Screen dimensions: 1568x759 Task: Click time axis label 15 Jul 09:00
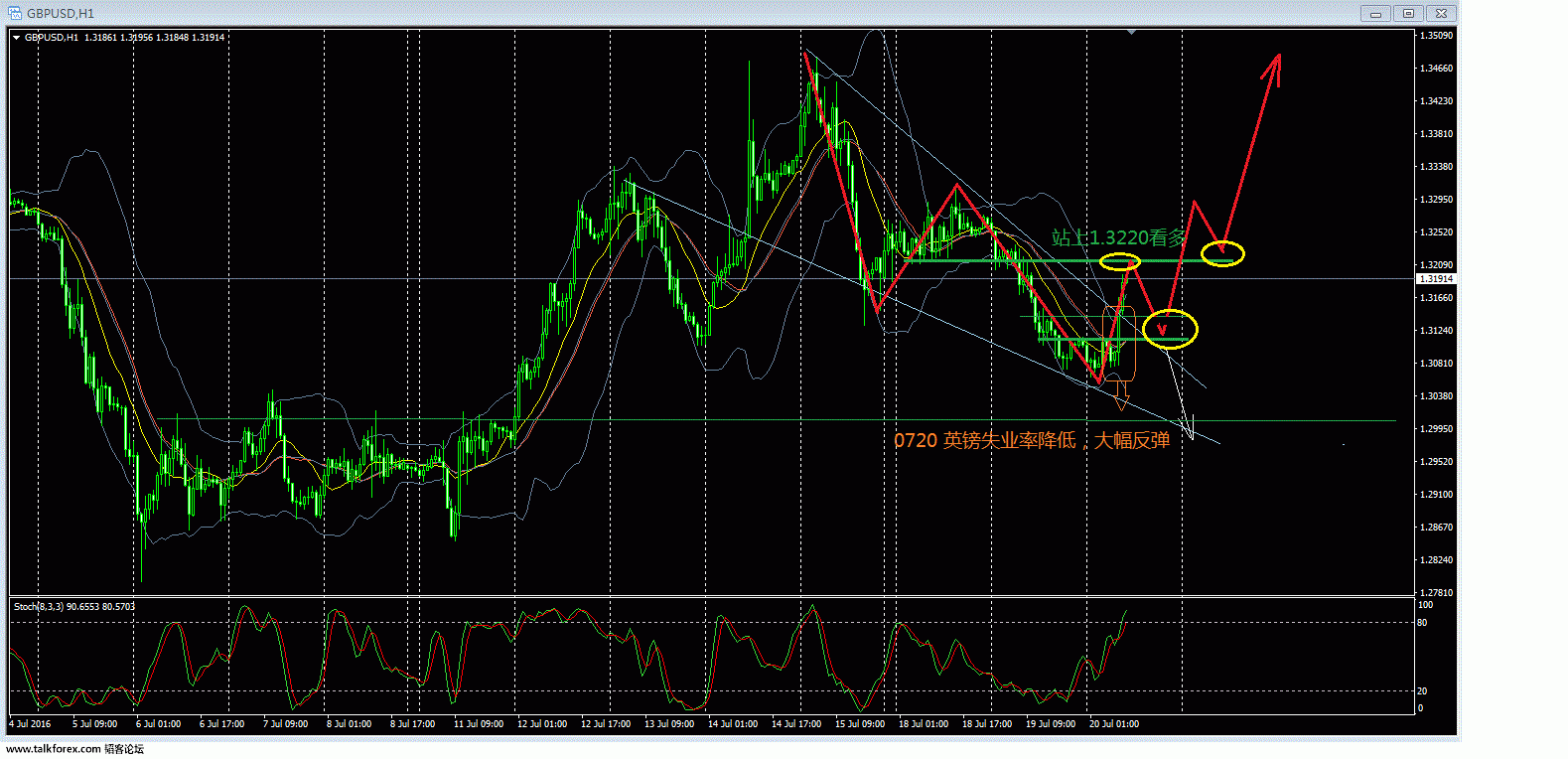[x=860, y=724]
